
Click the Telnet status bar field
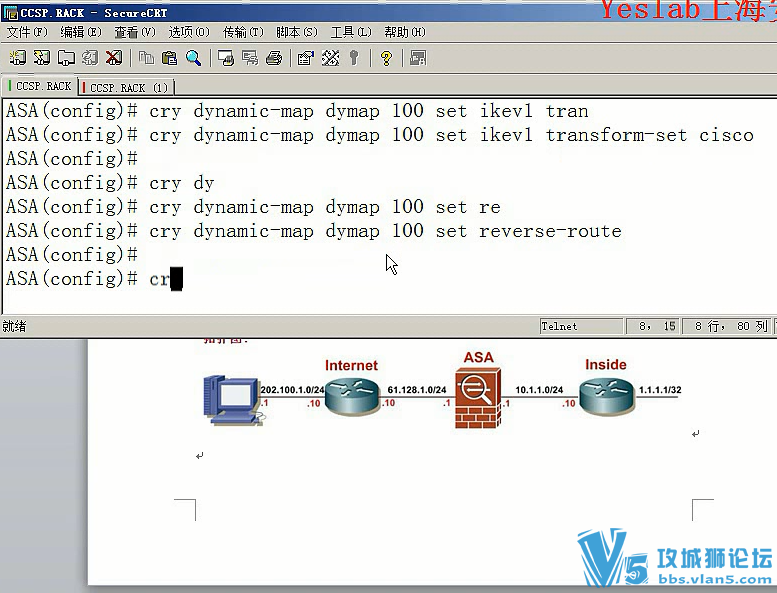pyautogui.click(x=577, y=326)
